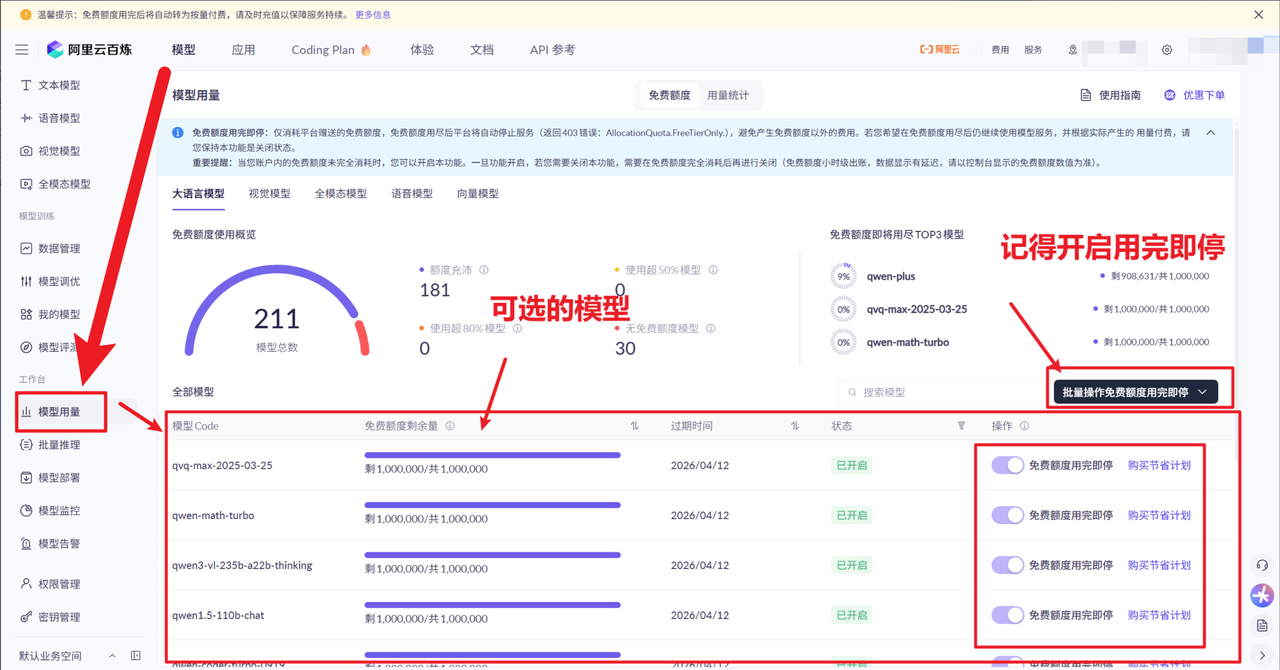Image resolution: width=1280 pixels, height=670 pixels.
Task: Click the floating document icon
Action: pyautogui.click(x=1262, y=626)
